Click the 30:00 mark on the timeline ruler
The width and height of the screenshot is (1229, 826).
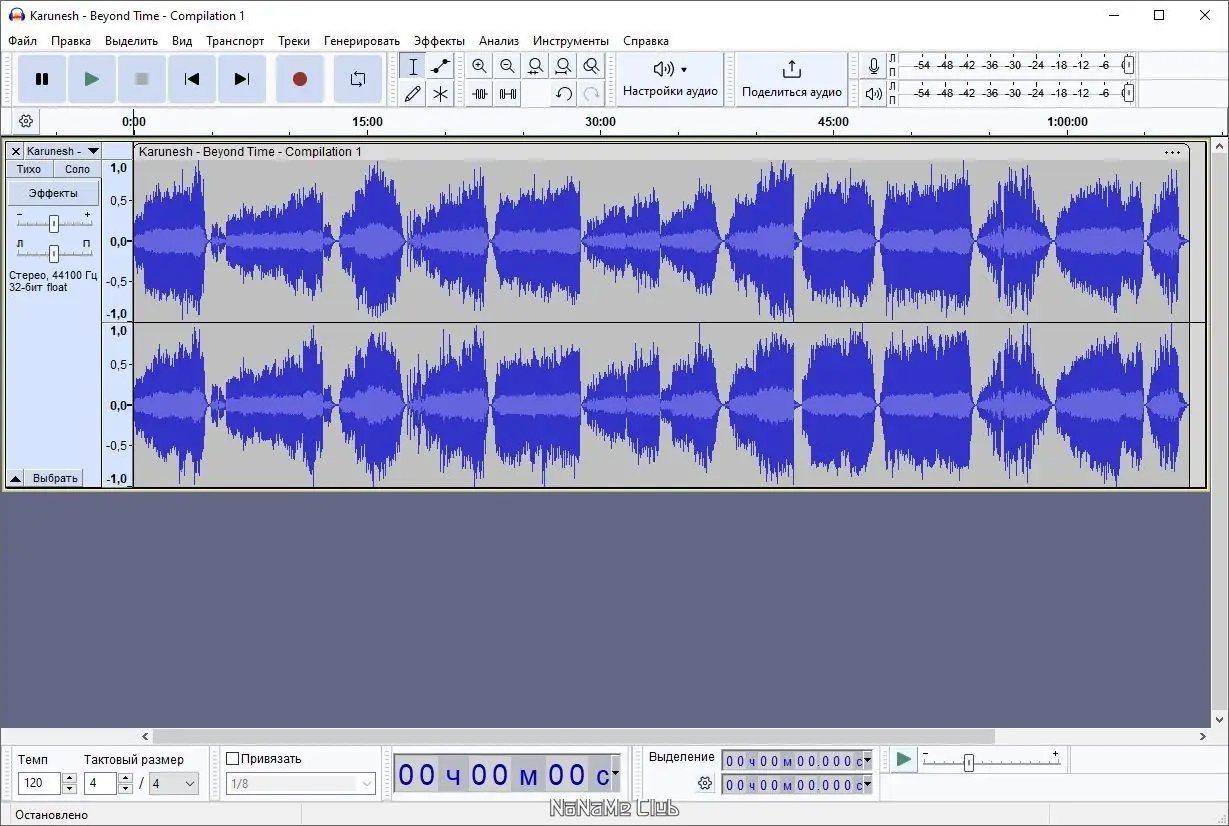pyautogui.click(x=600, y=122)
